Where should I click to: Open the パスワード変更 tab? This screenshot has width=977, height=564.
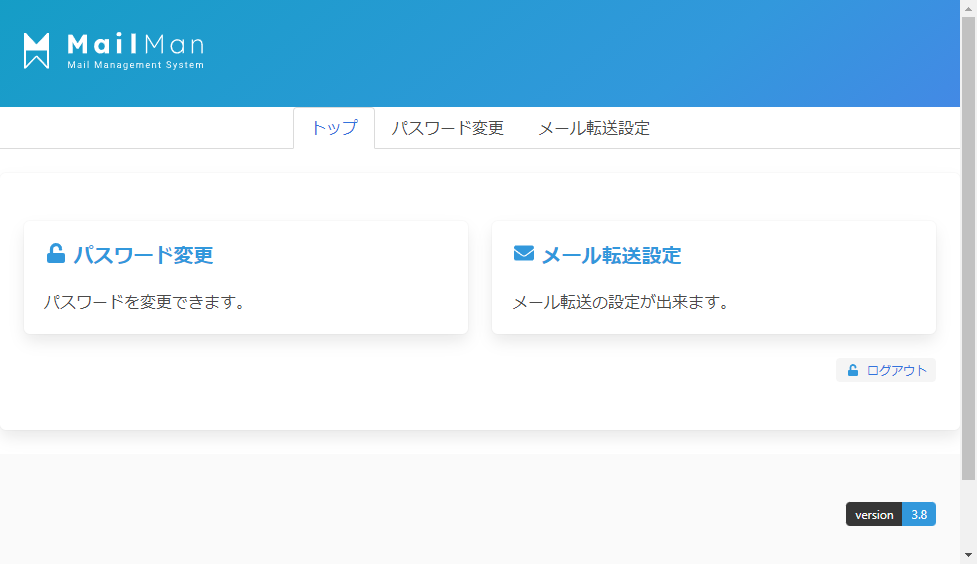[x=447, y=128]
